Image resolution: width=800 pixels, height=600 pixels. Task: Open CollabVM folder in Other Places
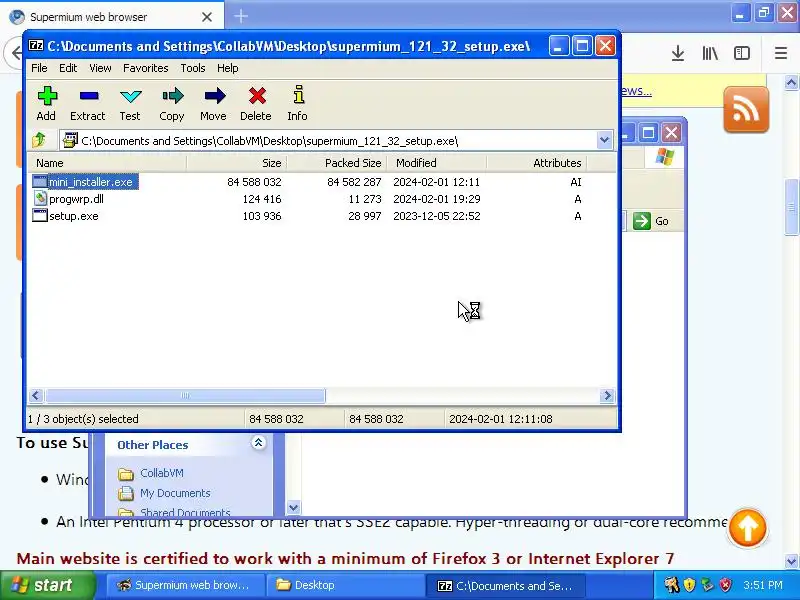coord(150,473)
